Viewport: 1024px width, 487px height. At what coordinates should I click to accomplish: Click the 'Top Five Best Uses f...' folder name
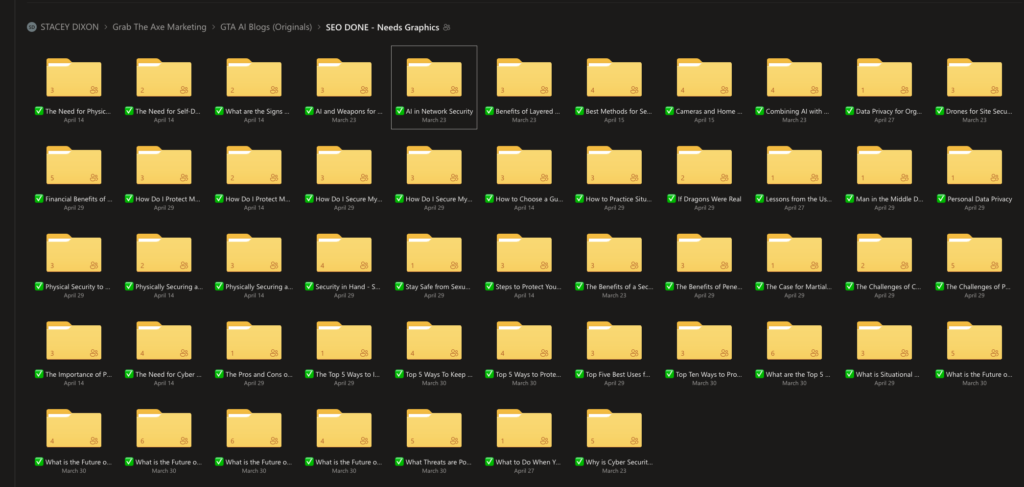tap(619, 375)
